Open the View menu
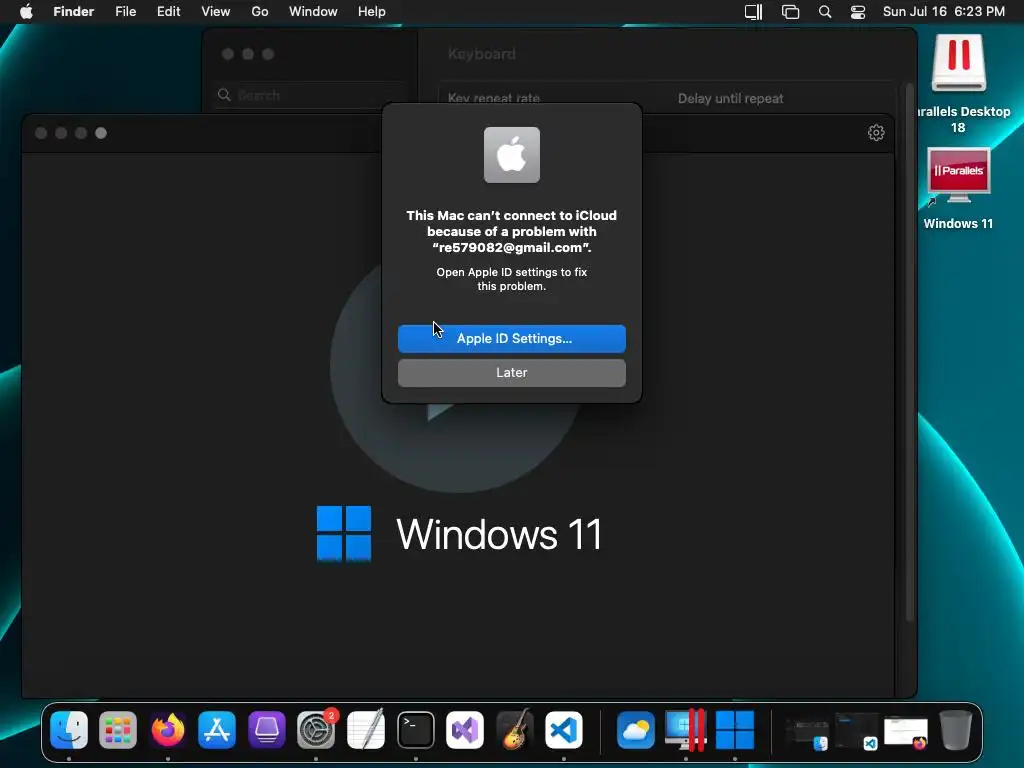 (216, 12)
